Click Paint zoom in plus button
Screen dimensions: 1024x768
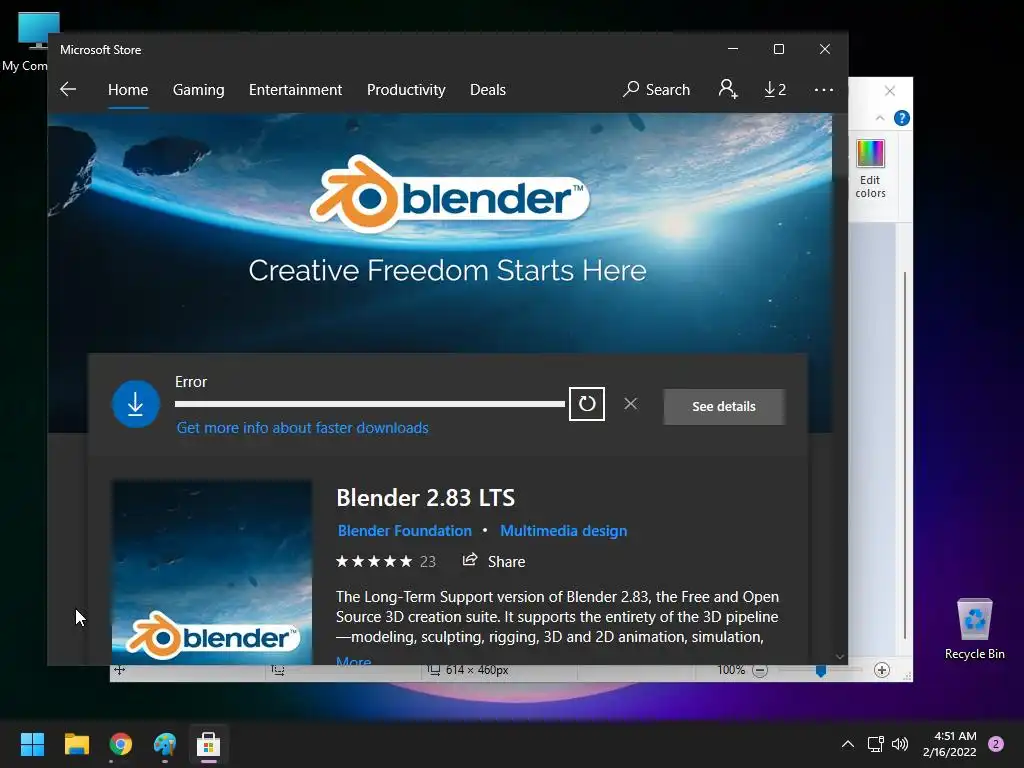[x=882, y=670]
